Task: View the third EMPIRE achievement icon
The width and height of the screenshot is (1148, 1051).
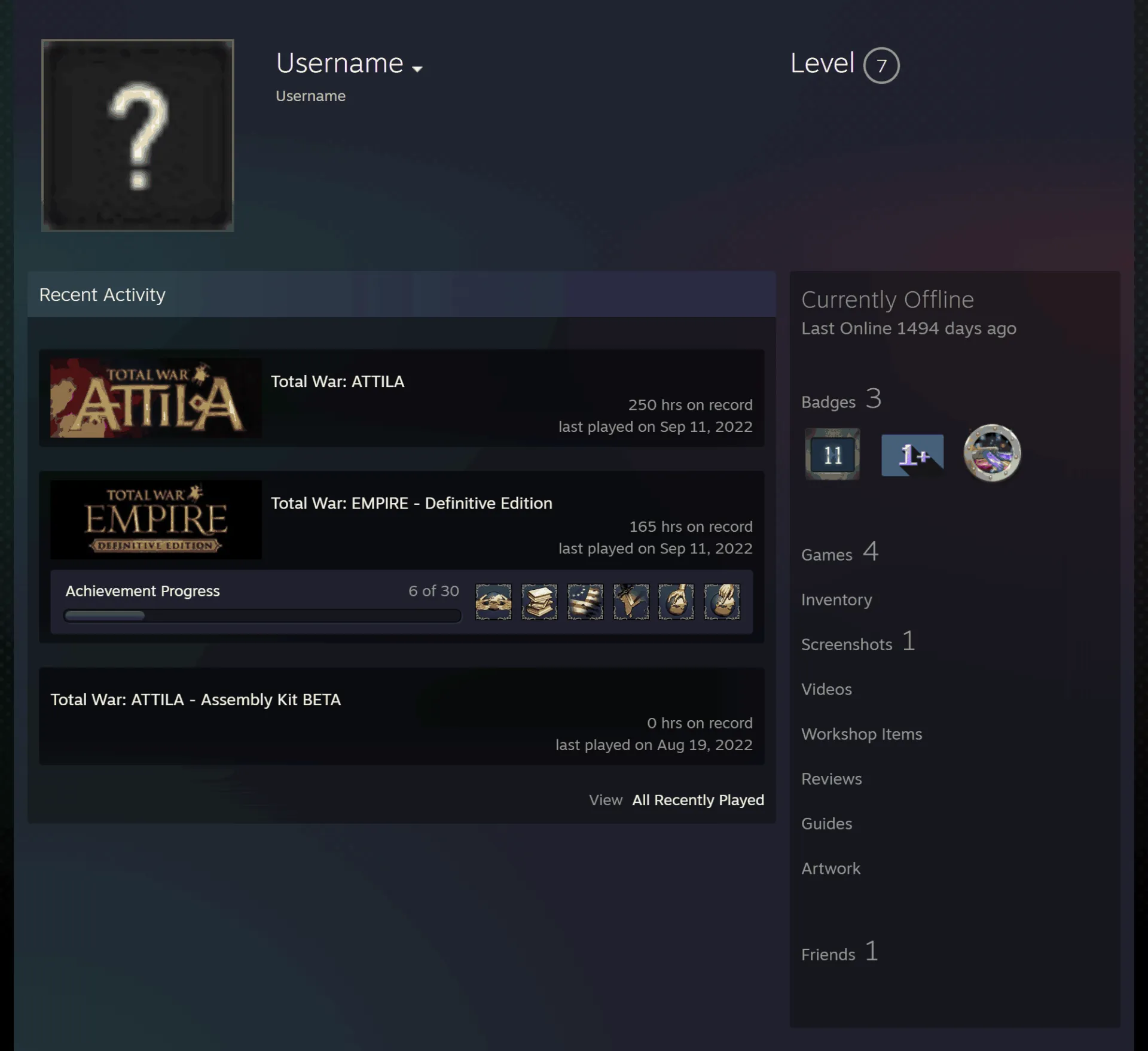Action: pos(585,602)
